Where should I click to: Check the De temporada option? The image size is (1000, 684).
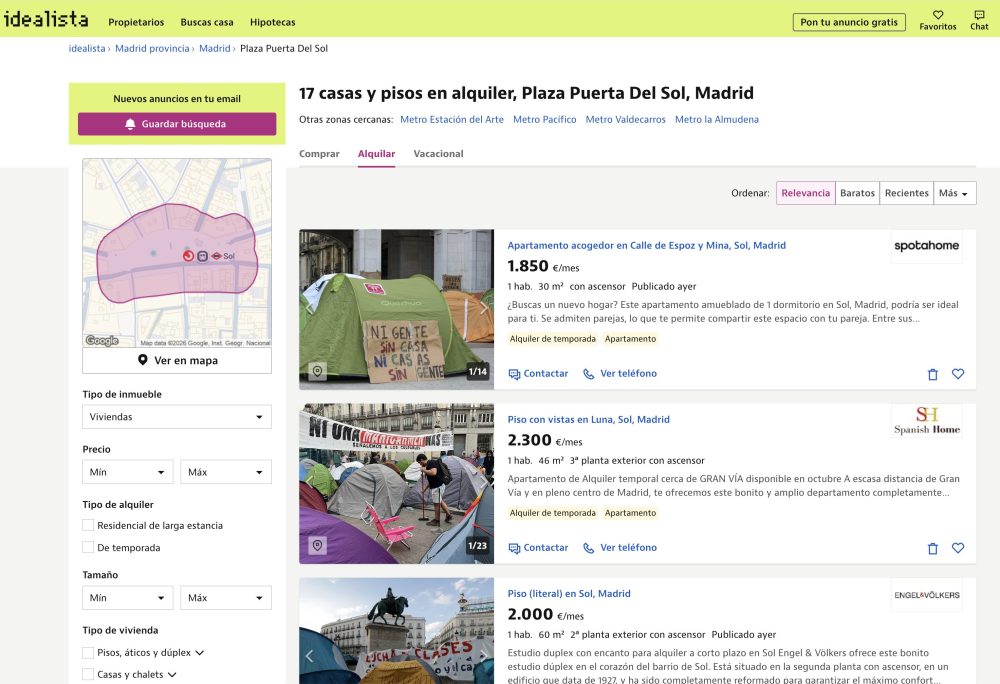pyautogui.click(x=88, y=547)
